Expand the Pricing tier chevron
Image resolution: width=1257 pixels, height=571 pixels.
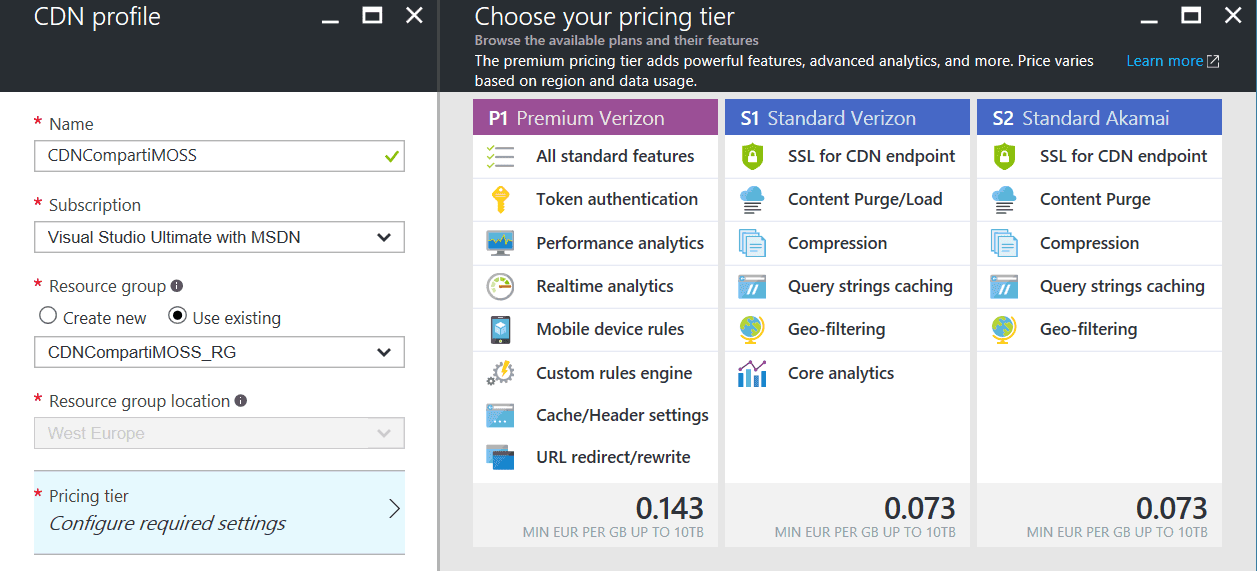pyautogui.click(x=394, y=509)
